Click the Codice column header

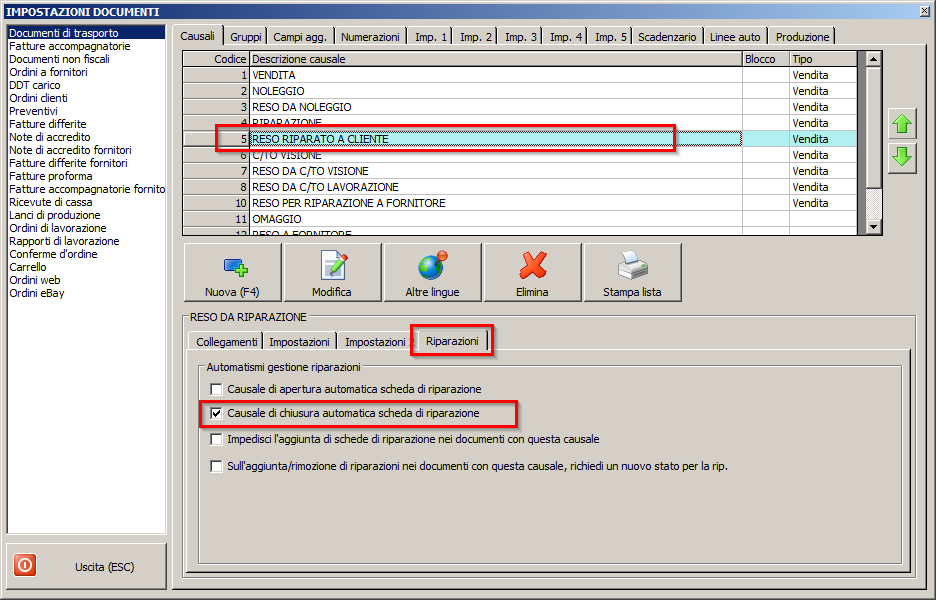pos(216,59)
